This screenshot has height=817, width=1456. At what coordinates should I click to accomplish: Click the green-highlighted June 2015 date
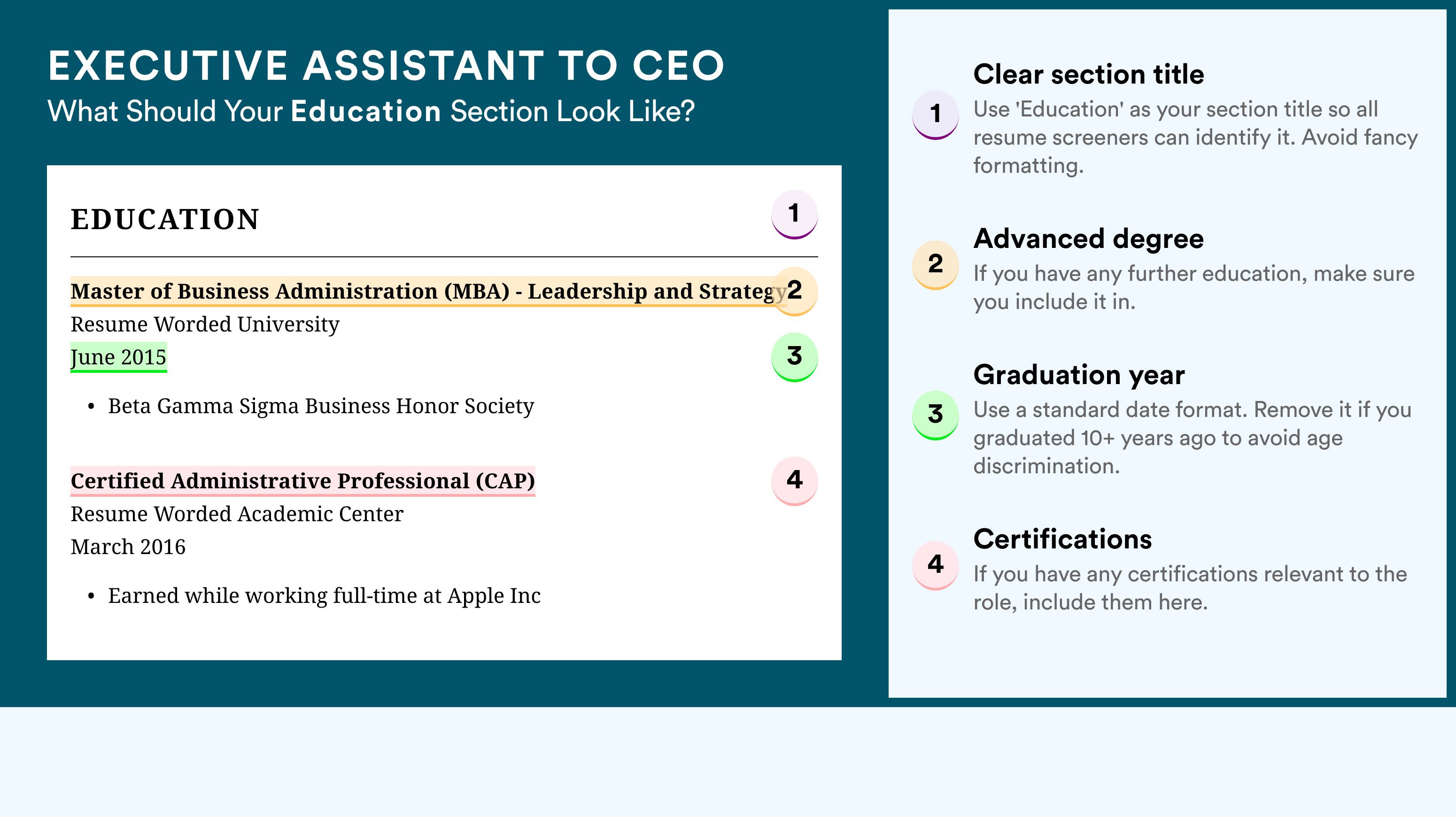pyautogui.click(x=119, y=357)
